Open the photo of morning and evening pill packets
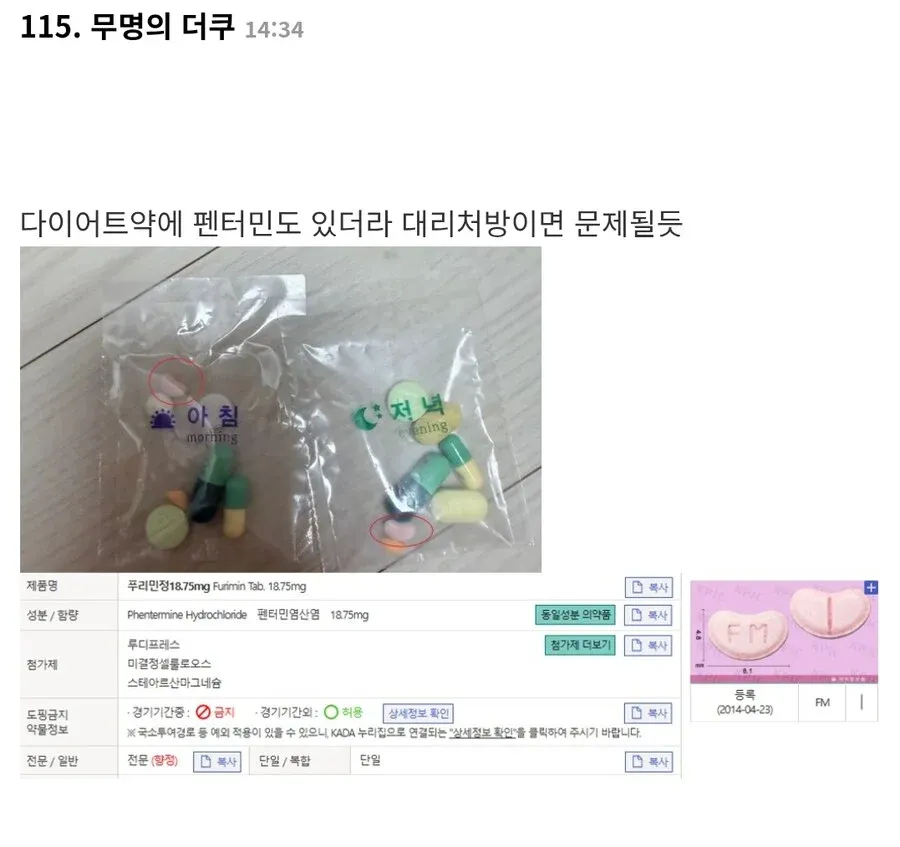The image size is (900, 847). tap(281, 409)
